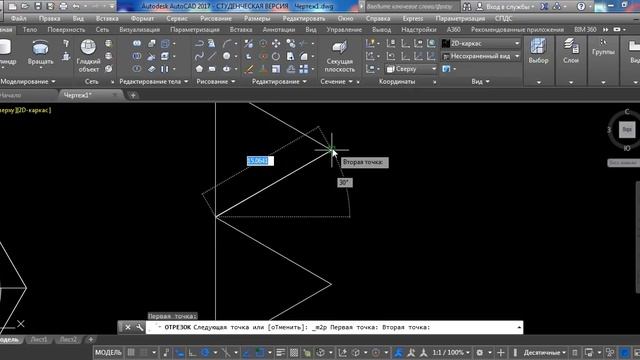Click the Save icon in quick access toolbar
Viewport: 640px width, 360px height.
pos(38,6)
